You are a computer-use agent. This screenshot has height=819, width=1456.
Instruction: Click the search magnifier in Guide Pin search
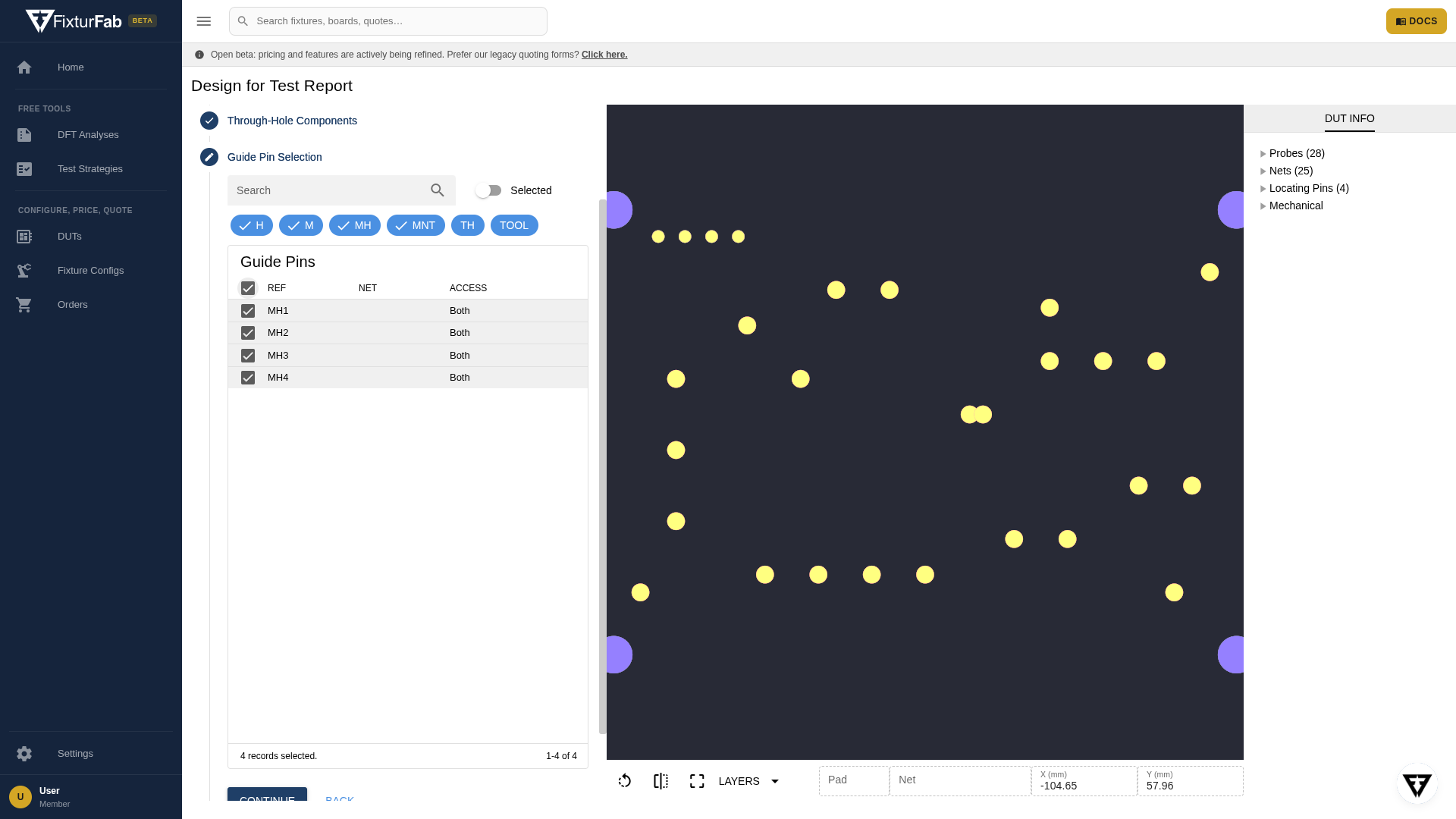[x=438, y=190]
